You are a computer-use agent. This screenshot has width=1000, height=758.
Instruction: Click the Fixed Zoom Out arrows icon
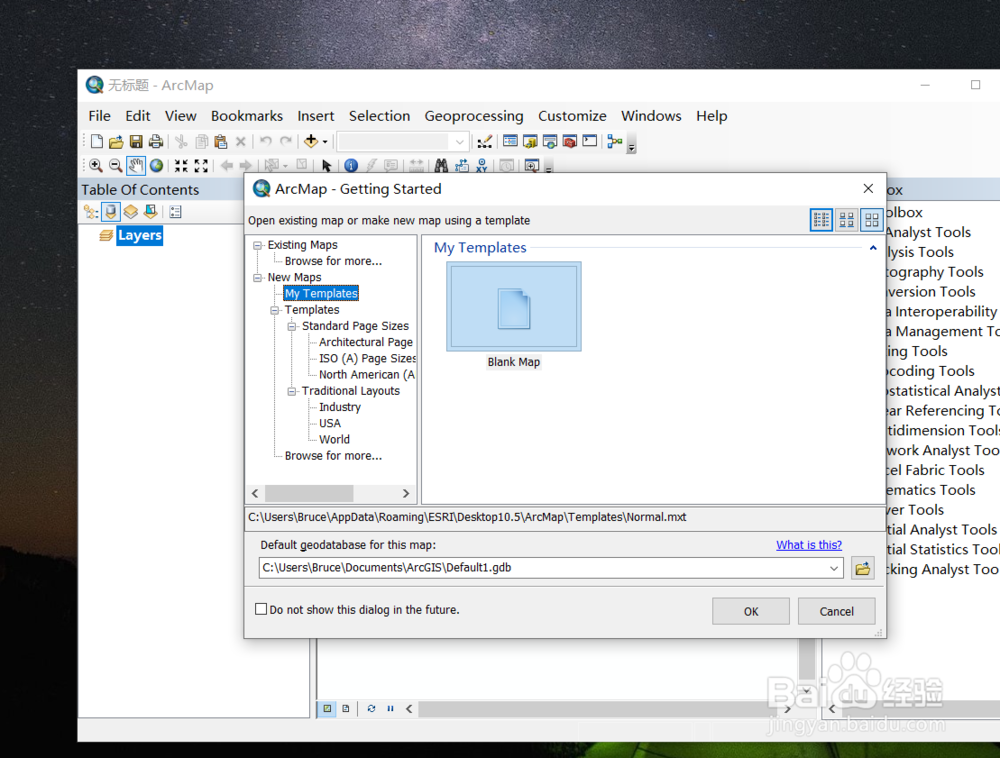pyautogui.click(x=201, y=166)
